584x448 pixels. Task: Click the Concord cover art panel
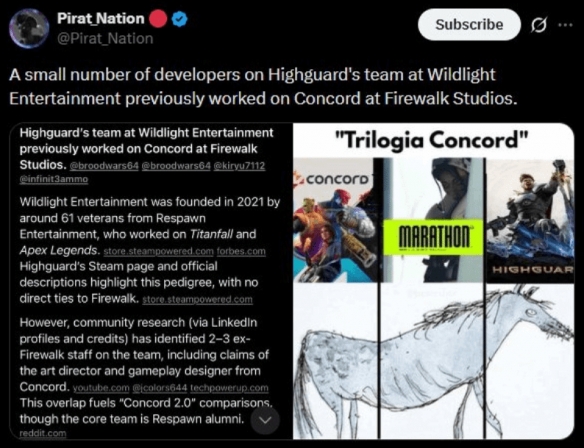336,220
